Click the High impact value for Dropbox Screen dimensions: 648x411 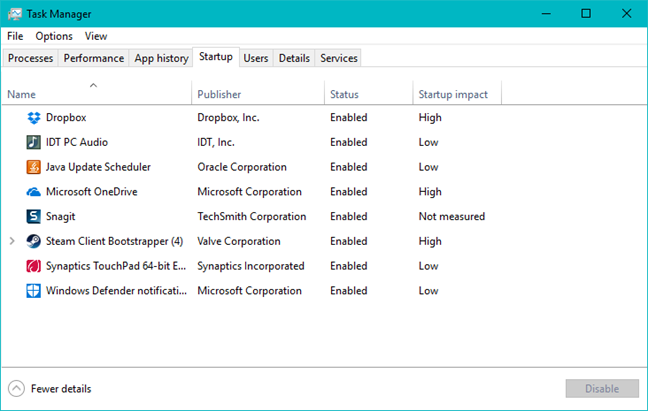[x=430, y=118]
